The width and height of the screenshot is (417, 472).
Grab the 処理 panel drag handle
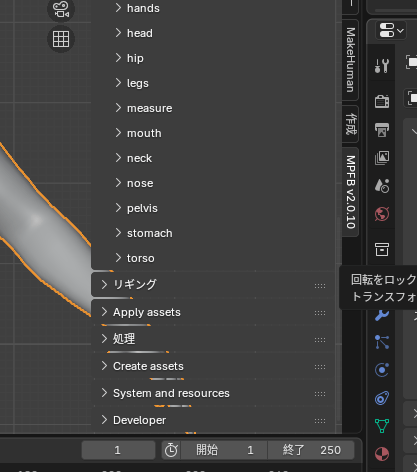(320, 340)
